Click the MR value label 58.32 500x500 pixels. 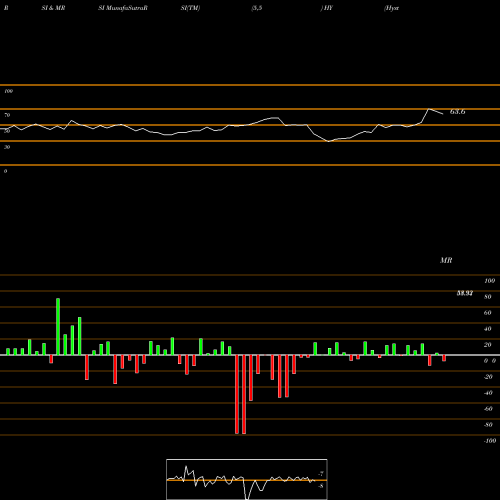[x=465, y=293]
